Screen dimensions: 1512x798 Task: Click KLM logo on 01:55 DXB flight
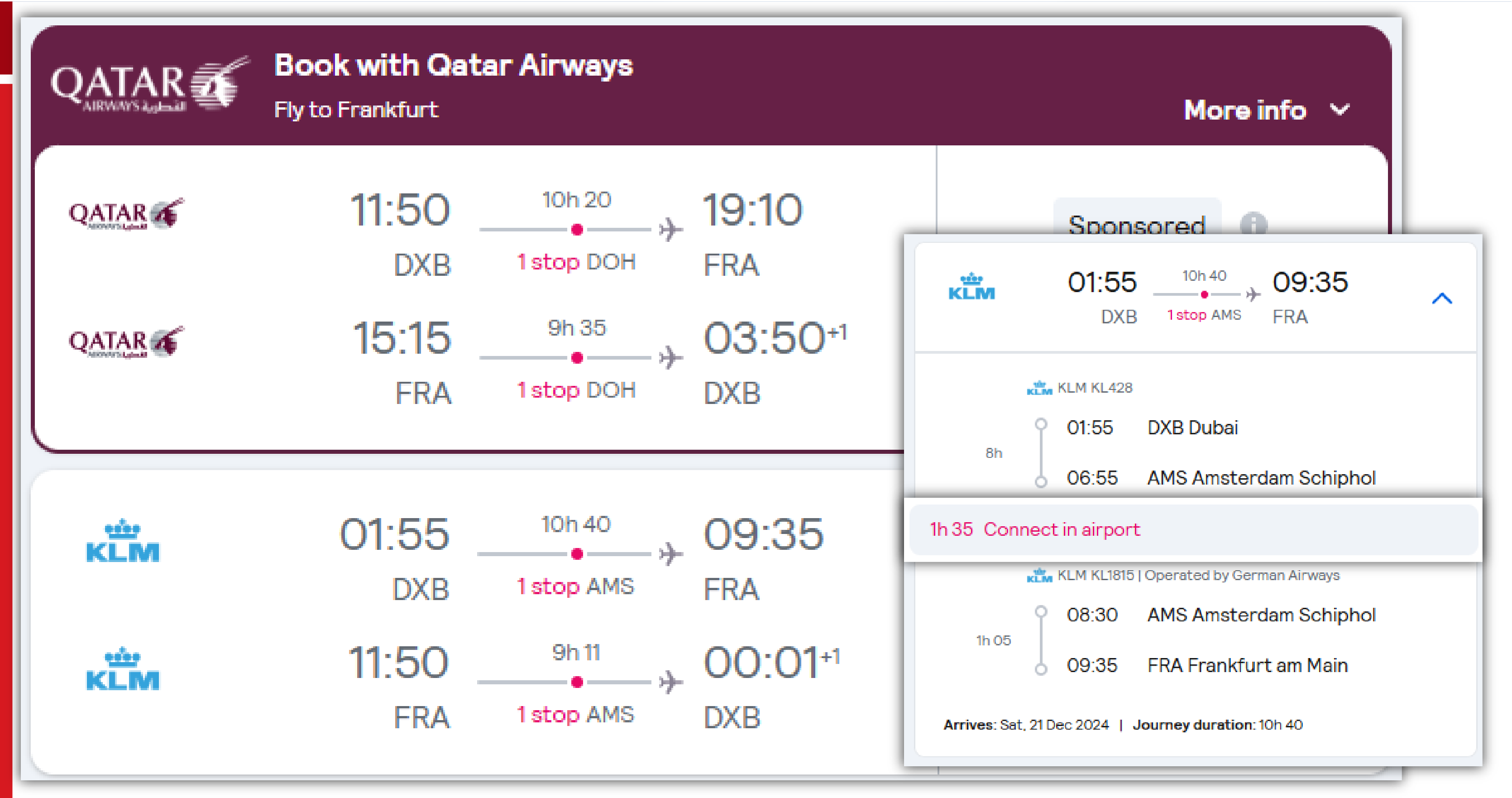(122, 541)
